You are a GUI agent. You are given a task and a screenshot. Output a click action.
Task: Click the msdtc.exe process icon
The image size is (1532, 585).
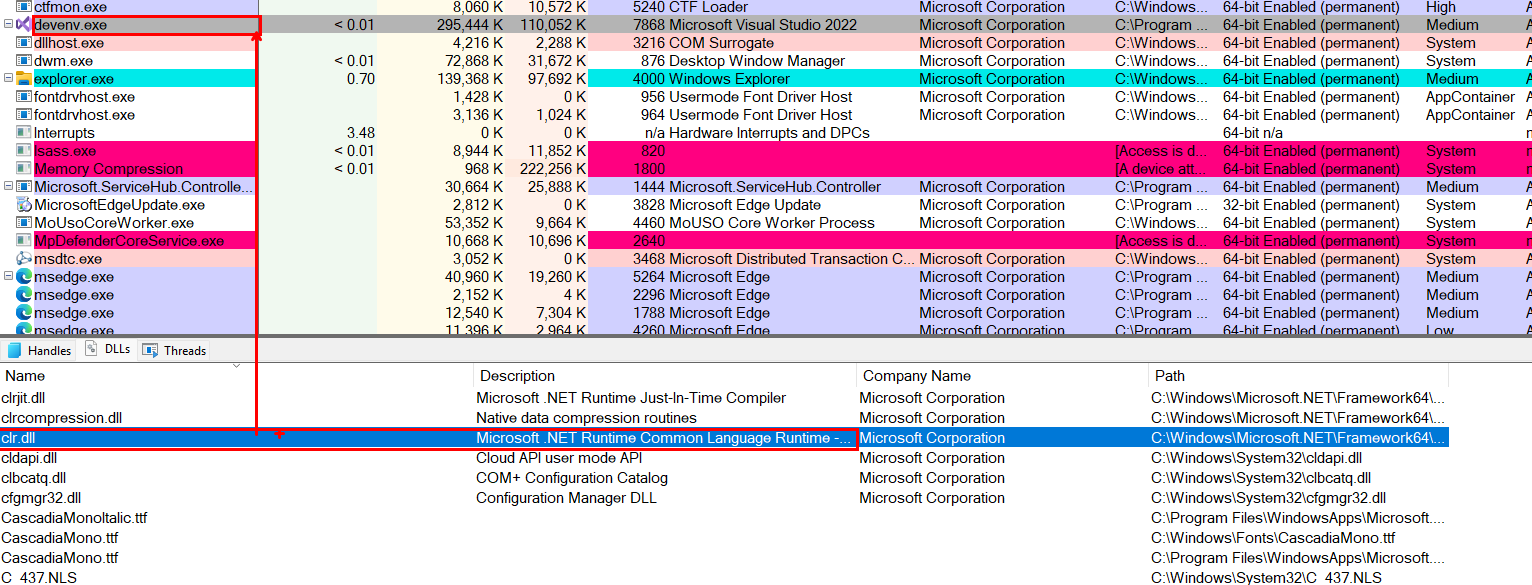click(24, 259)
